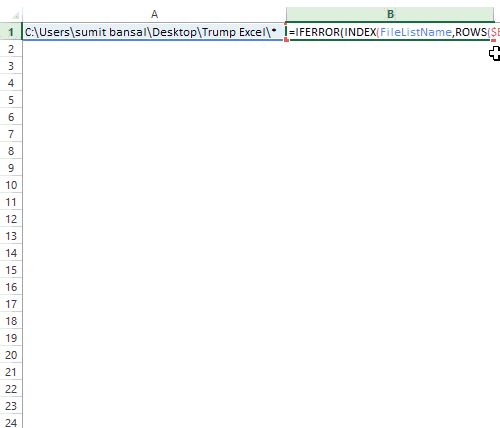The image size is (500, 428).
Task: Click row header 13
Action: 11,236
